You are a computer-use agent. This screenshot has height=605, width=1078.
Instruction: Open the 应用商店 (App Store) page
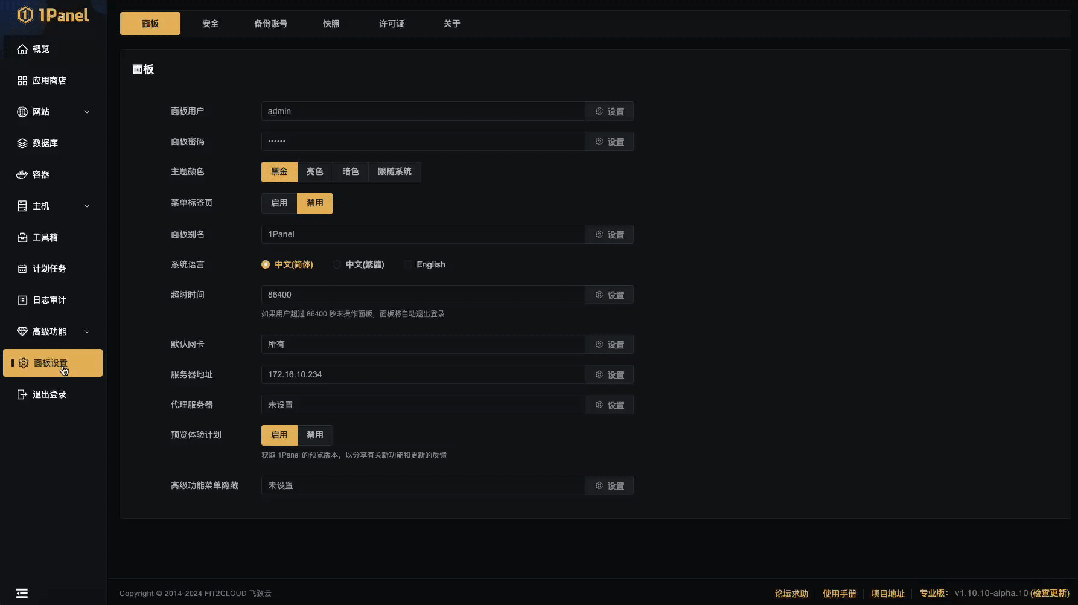click(47, 80)
